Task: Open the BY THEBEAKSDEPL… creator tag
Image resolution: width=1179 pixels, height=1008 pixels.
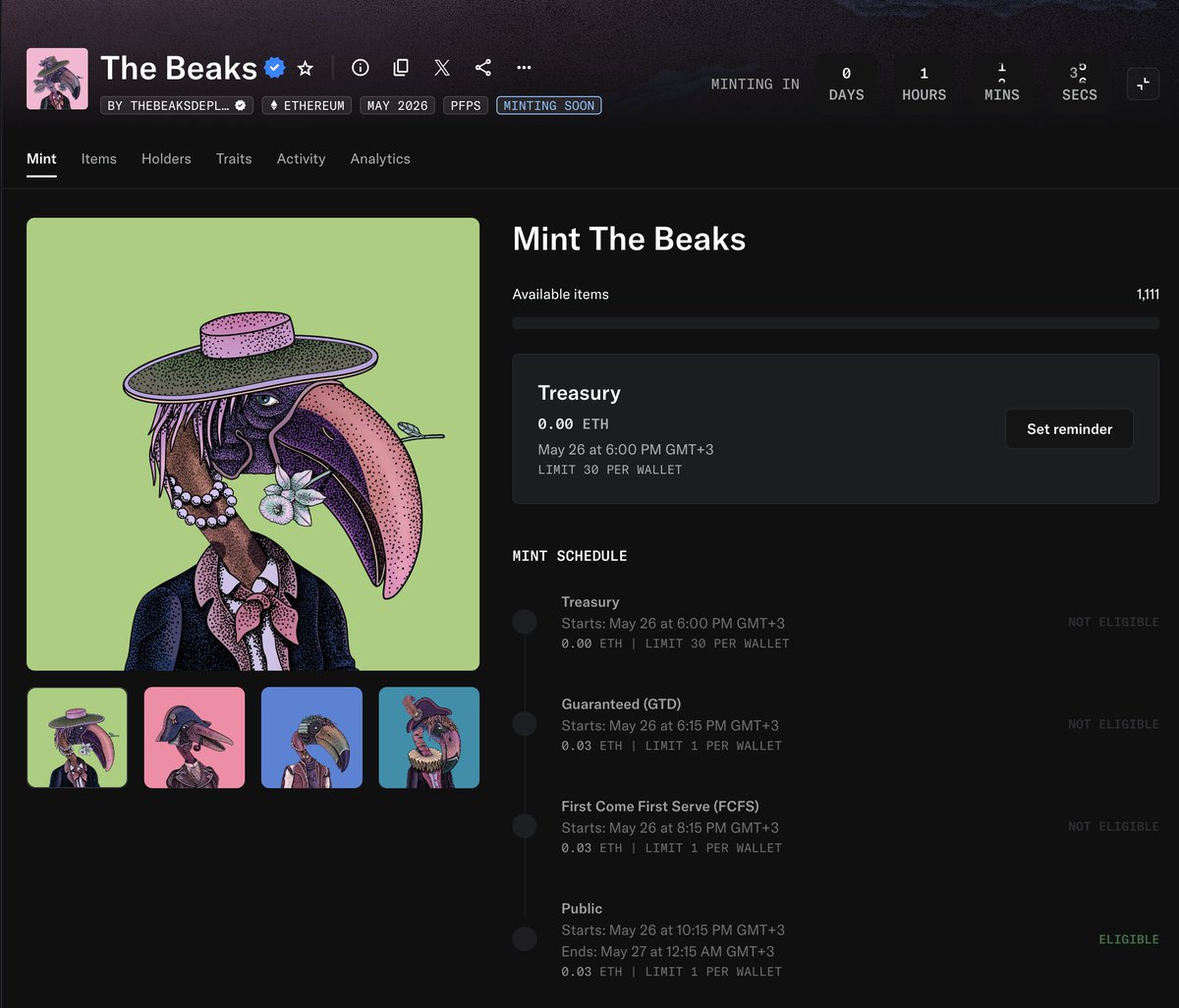Action: (x=177, y=105)
